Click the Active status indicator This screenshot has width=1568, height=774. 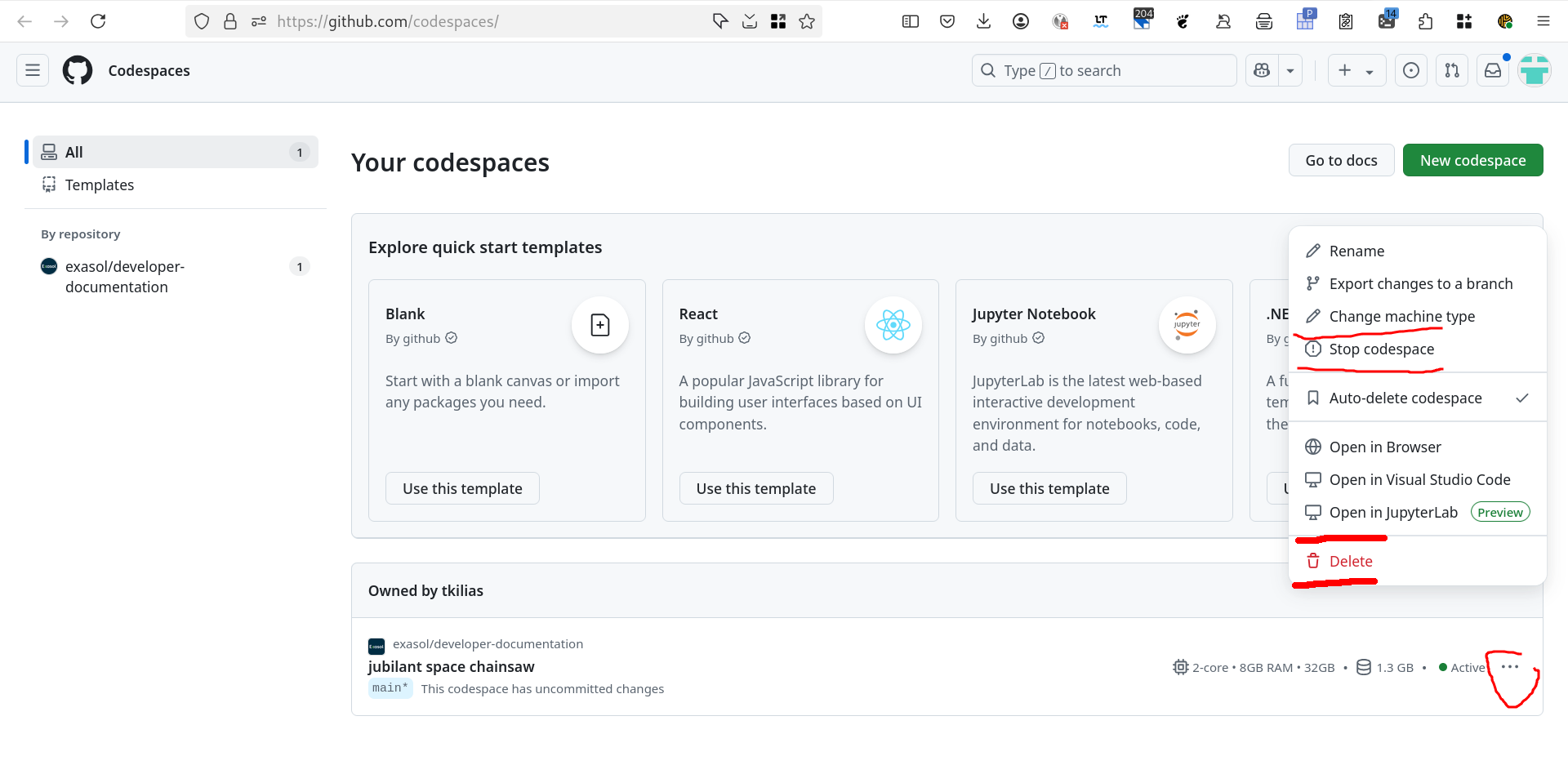(1462, 667)
